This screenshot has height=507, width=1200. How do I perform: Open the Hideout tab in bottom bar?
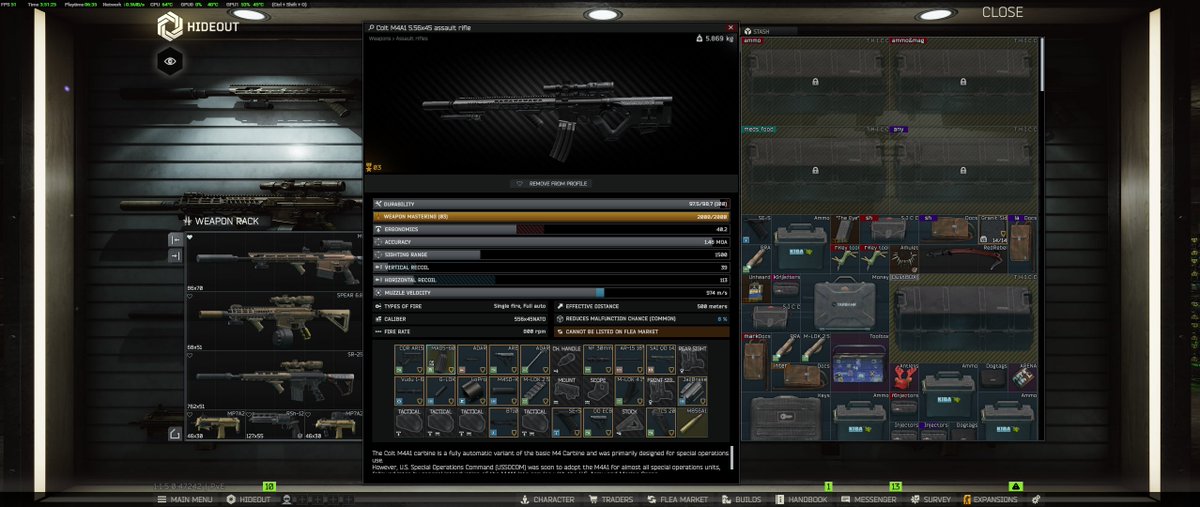click(248, 499)
